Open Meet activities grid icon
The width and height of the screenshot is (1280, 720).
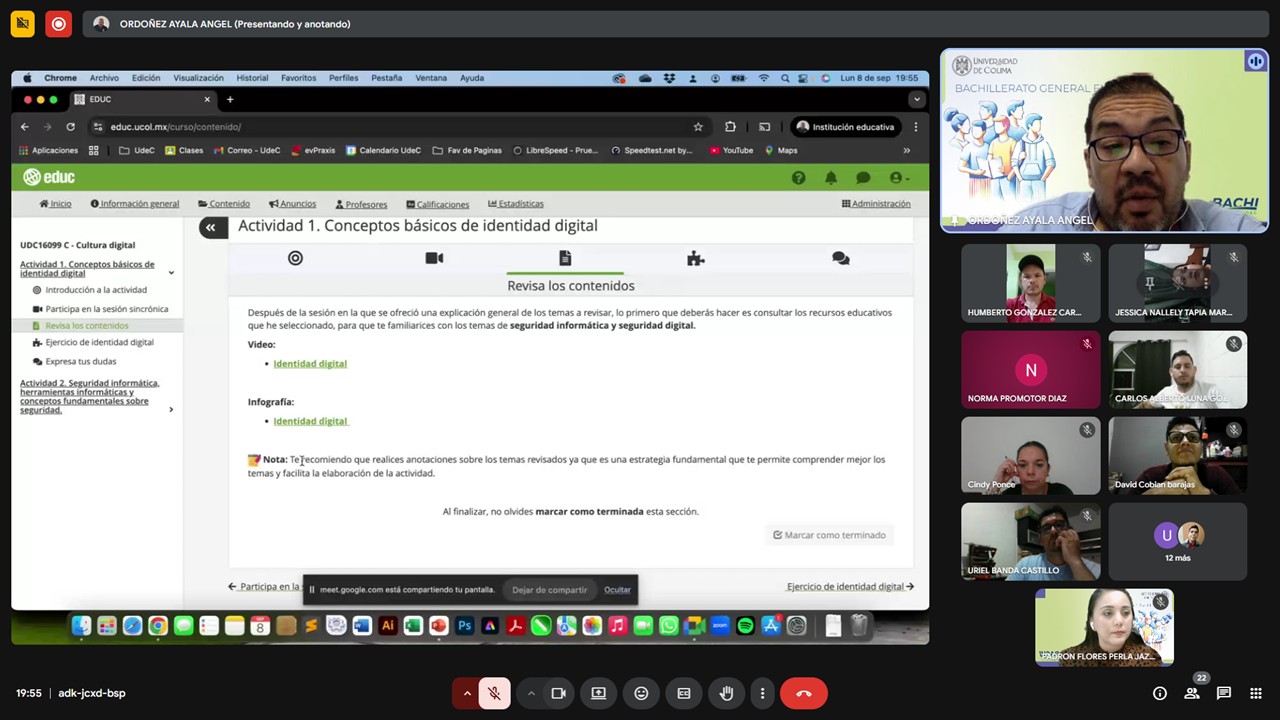coord(1254,693)
